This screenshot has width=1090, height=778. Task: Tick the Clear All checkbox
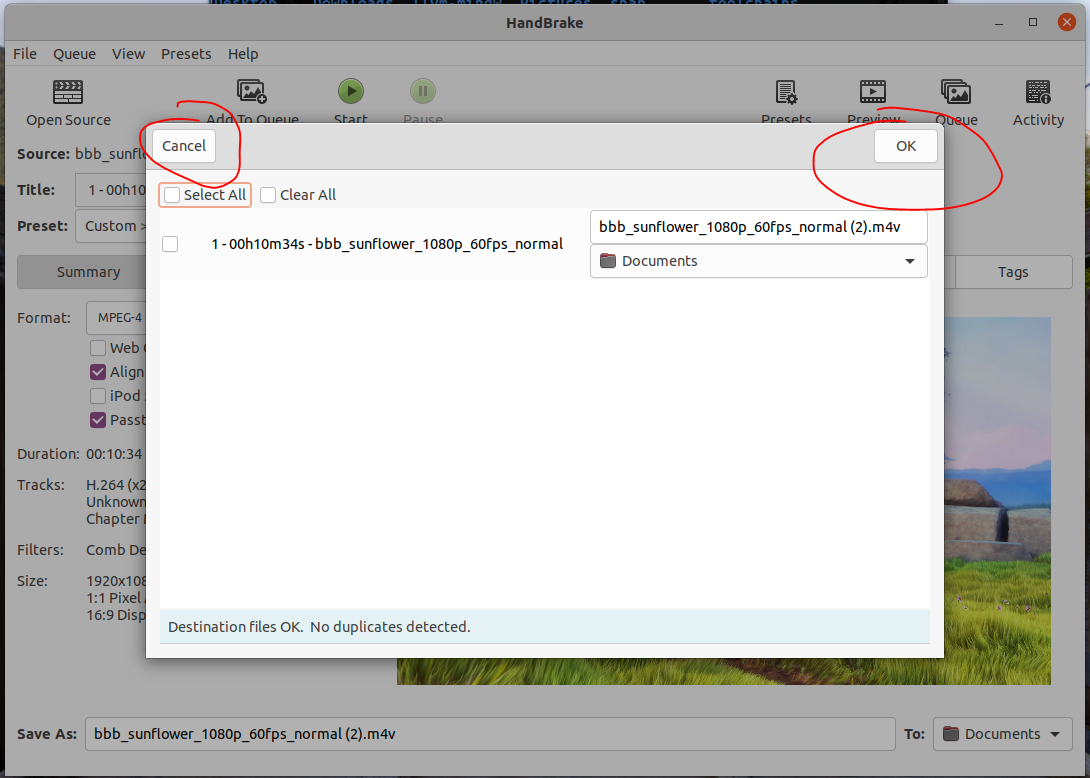tap(268, 195)
